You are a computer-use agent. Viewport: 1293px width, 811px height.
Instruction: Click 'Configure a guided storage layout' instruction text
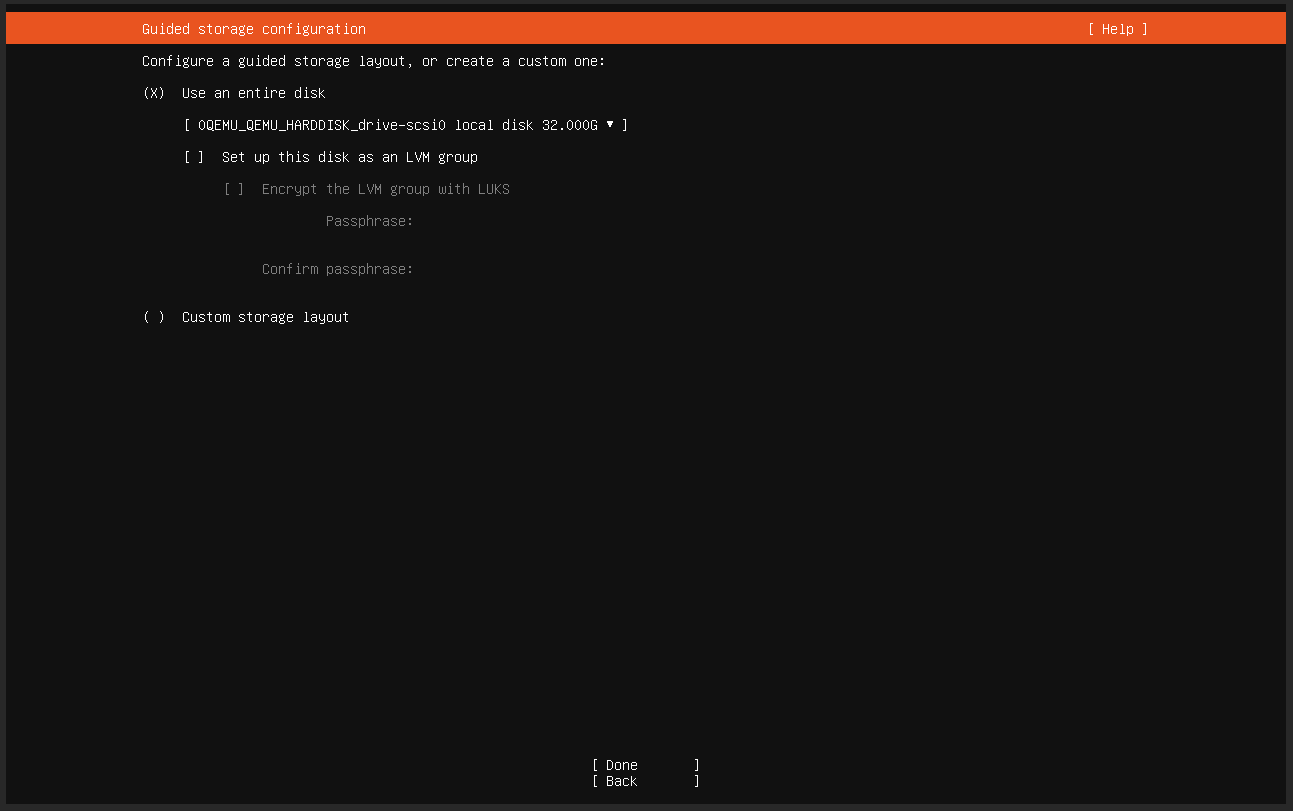click(x=374, y=61)
